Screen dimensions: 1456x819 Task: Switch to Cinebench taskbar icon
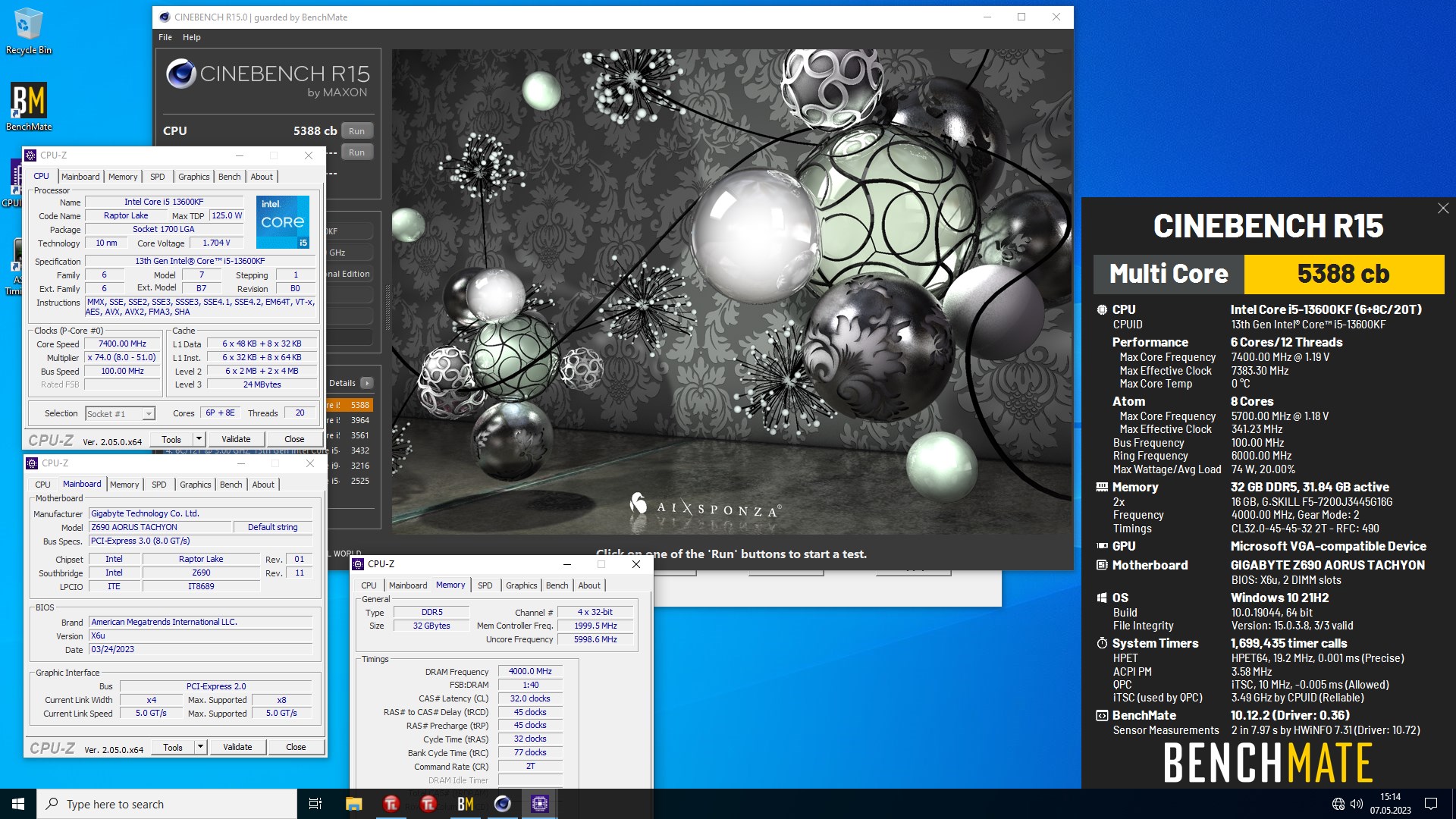tap(503, 804)
